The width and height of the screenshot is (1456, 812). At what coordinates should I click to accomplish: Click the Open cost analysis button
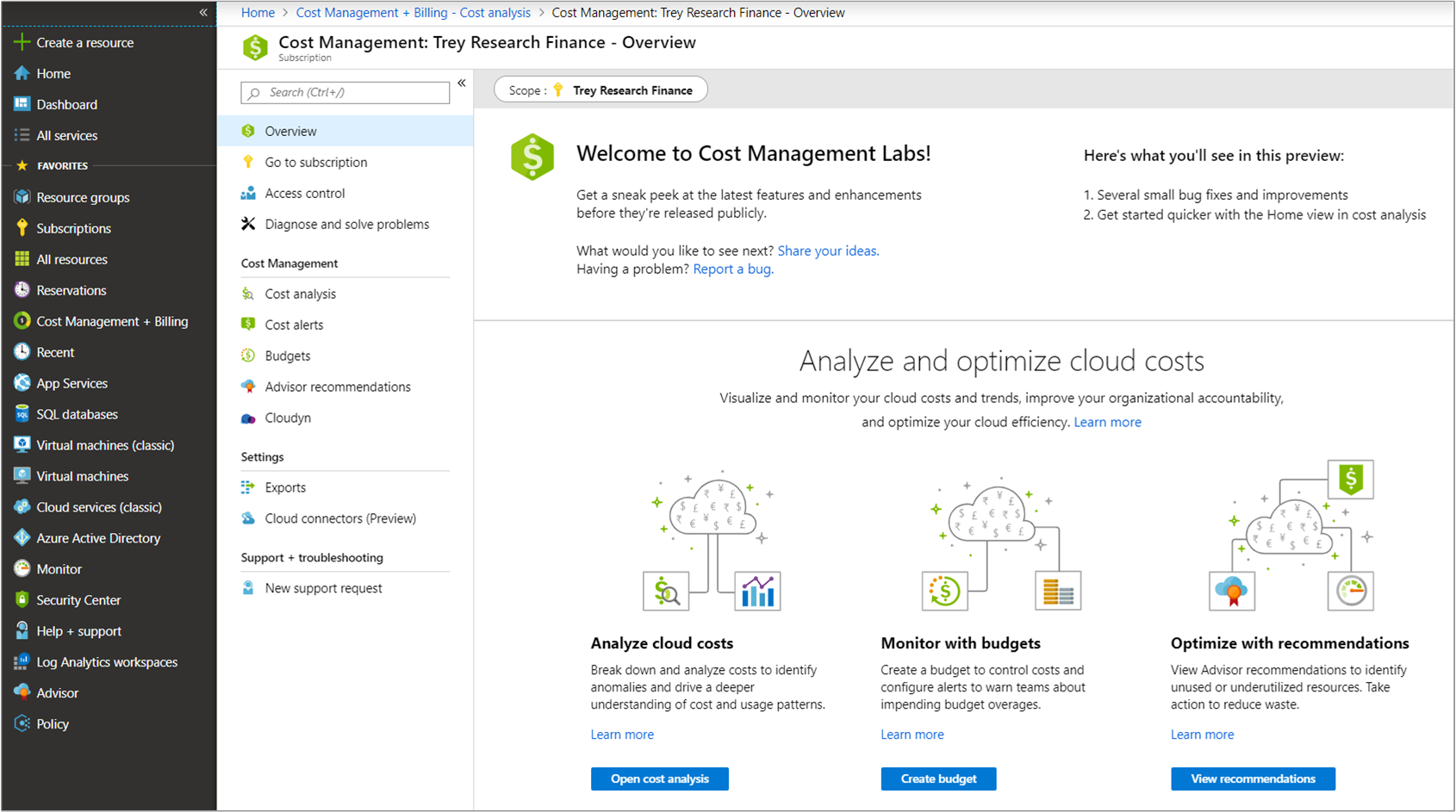tap(660, 778)
